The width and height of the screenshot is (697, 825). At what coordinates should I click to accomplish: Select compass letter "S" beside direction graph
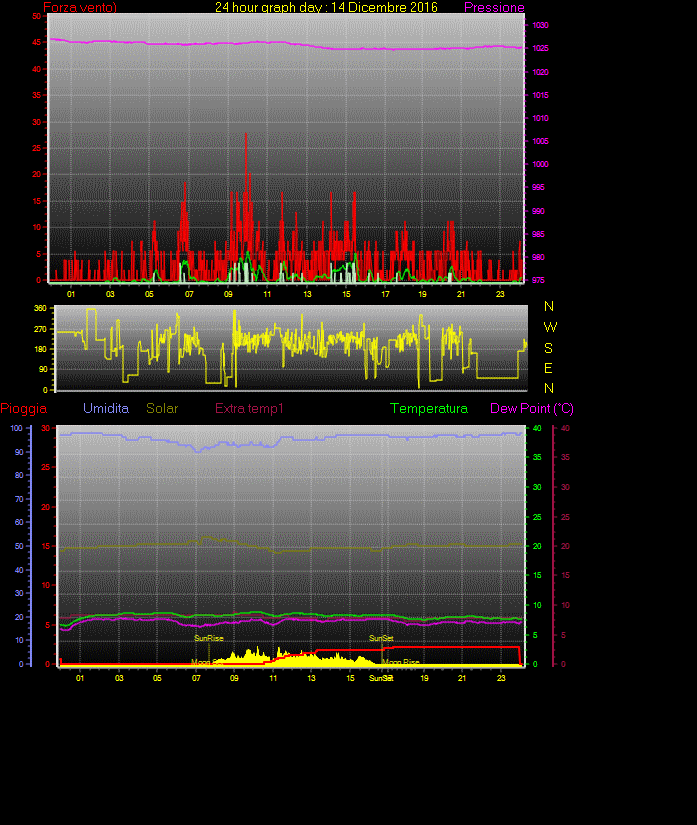(549, 348)
